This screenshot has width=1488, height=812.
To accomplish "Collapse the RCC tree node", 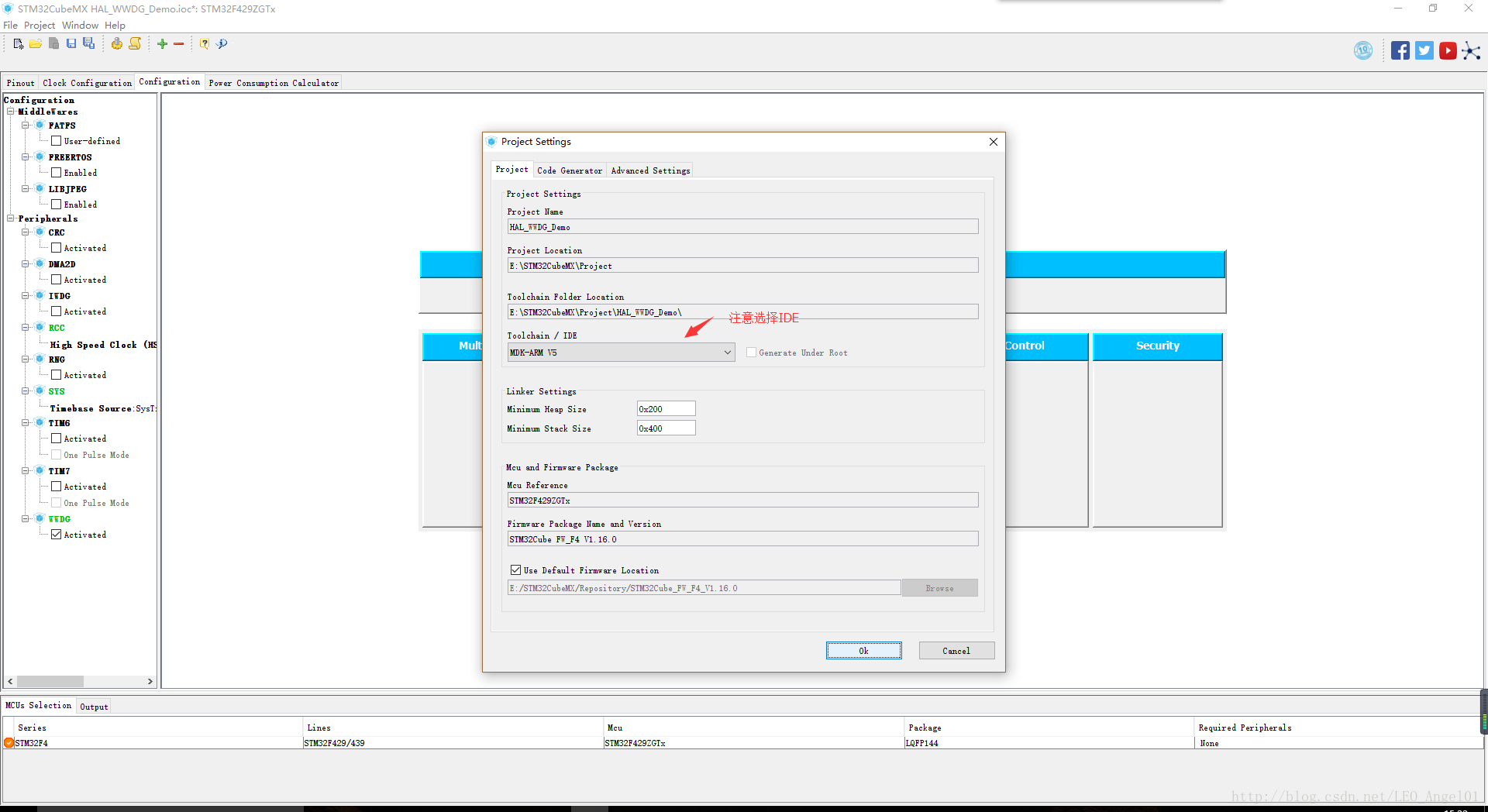I will (x=26, y=327).
